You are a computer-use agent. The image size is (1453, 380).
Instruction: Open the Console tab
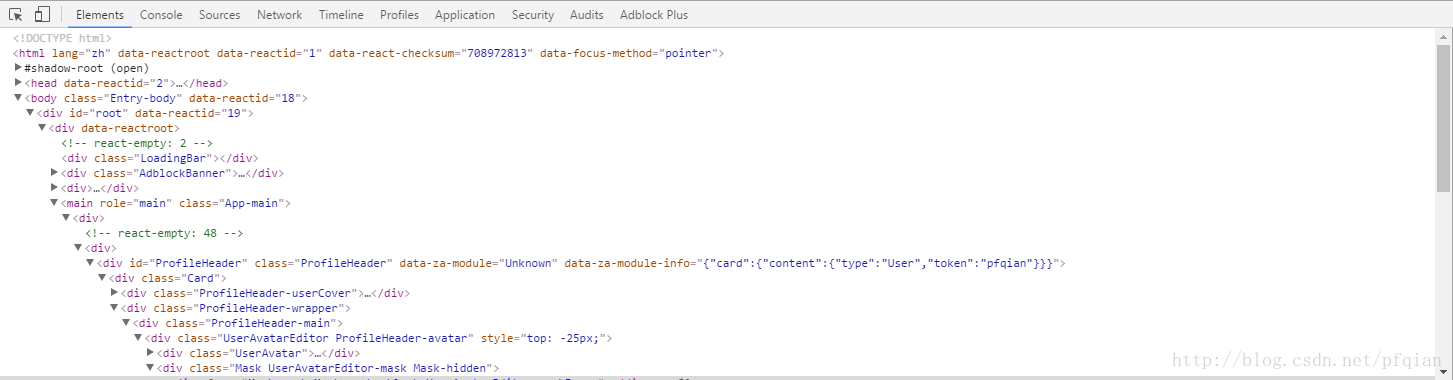click(x=161, y=15)
